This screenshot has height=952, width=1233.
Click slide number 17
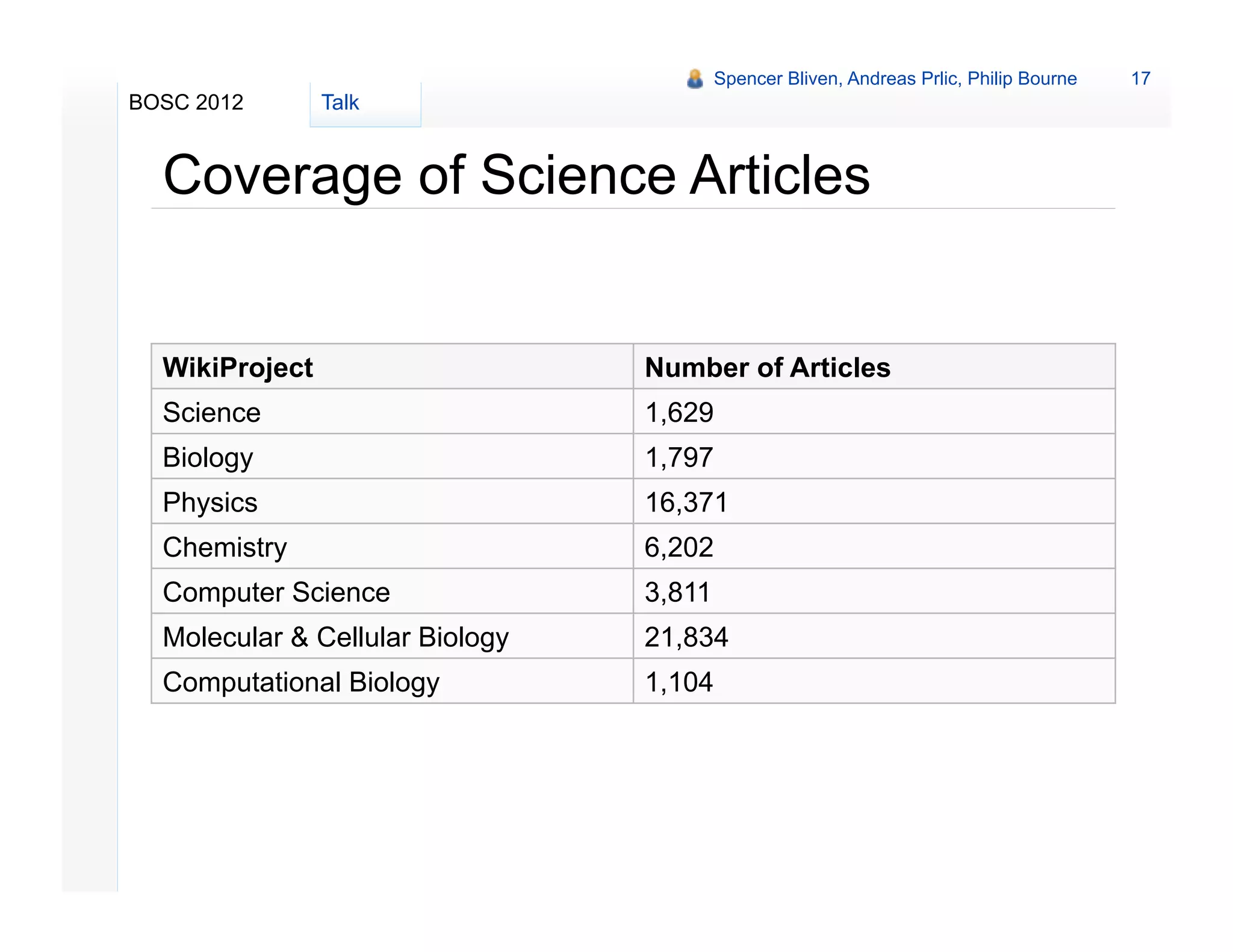coord(1140,78)
